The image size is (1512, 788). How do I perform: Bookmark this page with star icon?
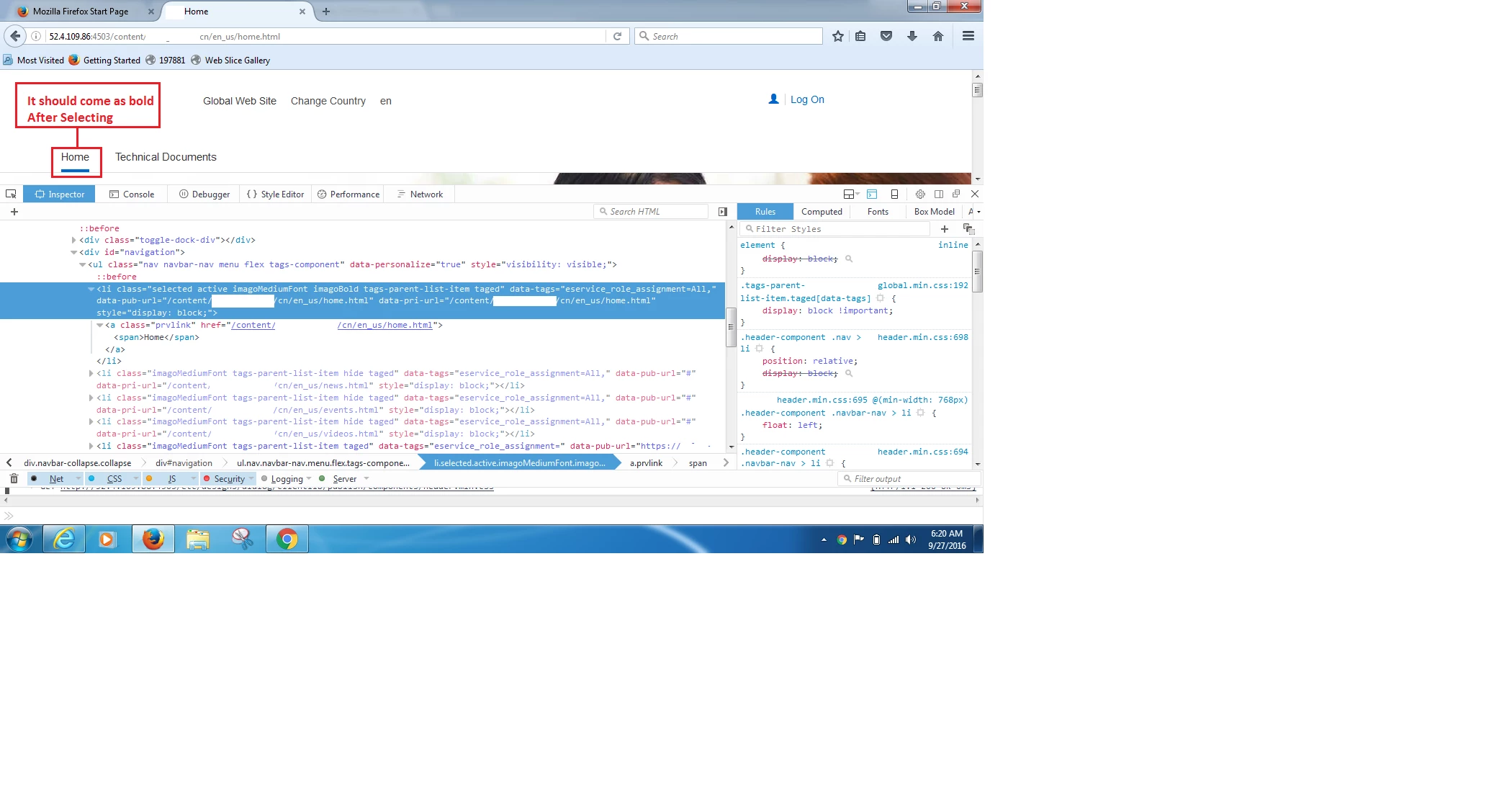point(837,36)
